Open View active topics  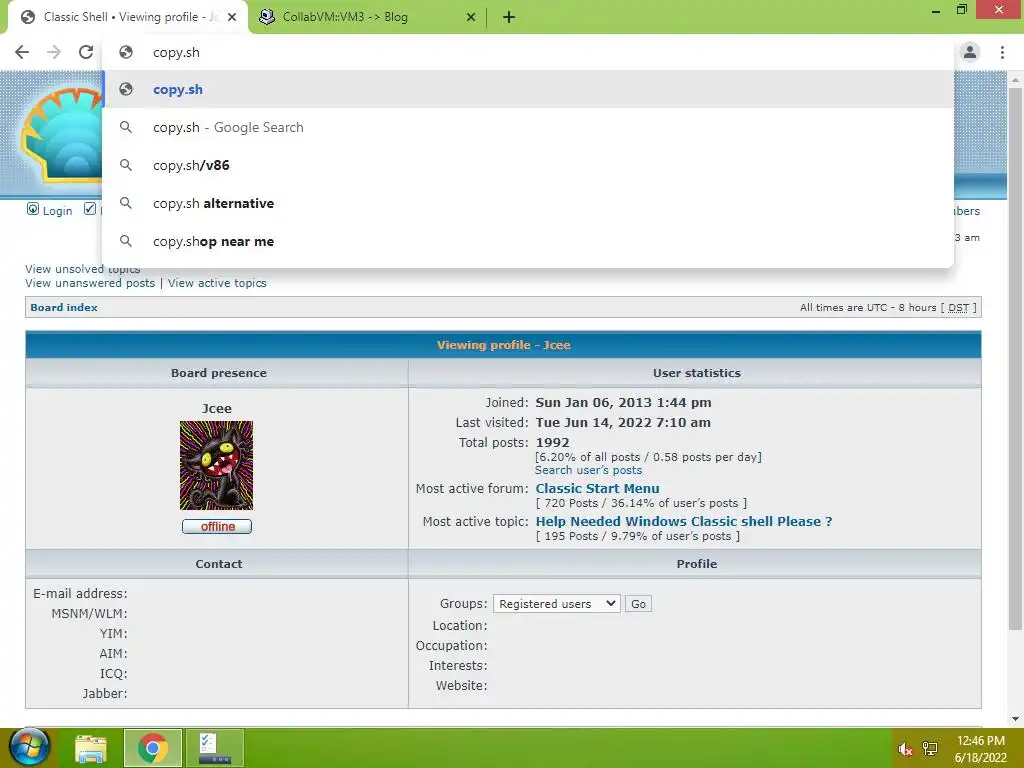217,283
